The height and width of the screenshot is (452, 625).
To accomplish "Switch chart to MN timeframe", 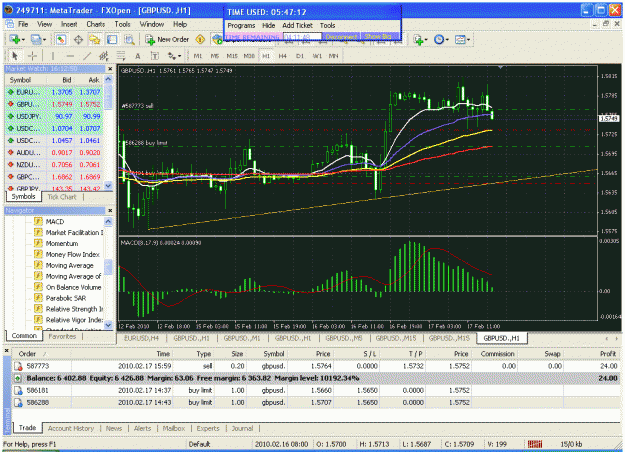I will click(x=333, y=56).
